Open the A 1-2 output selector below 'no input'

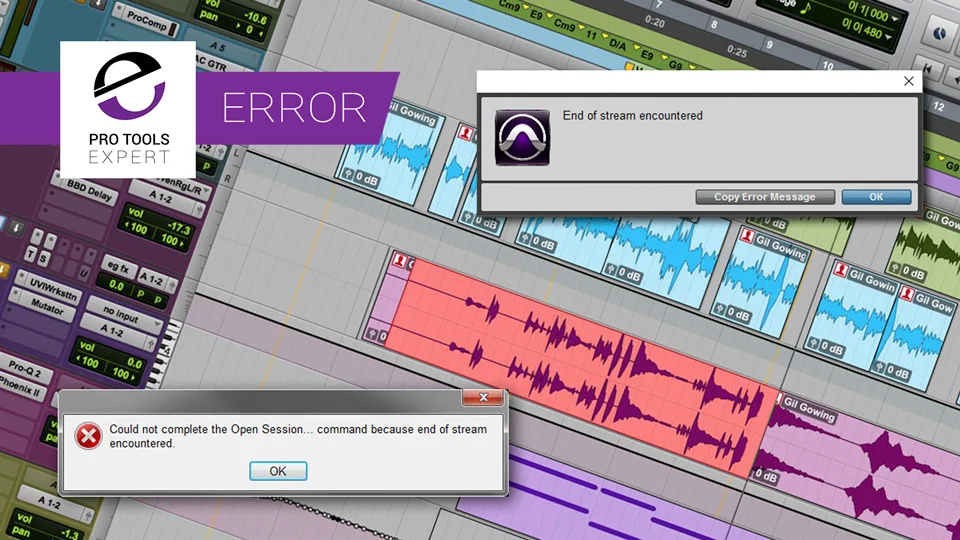(111, 329)
